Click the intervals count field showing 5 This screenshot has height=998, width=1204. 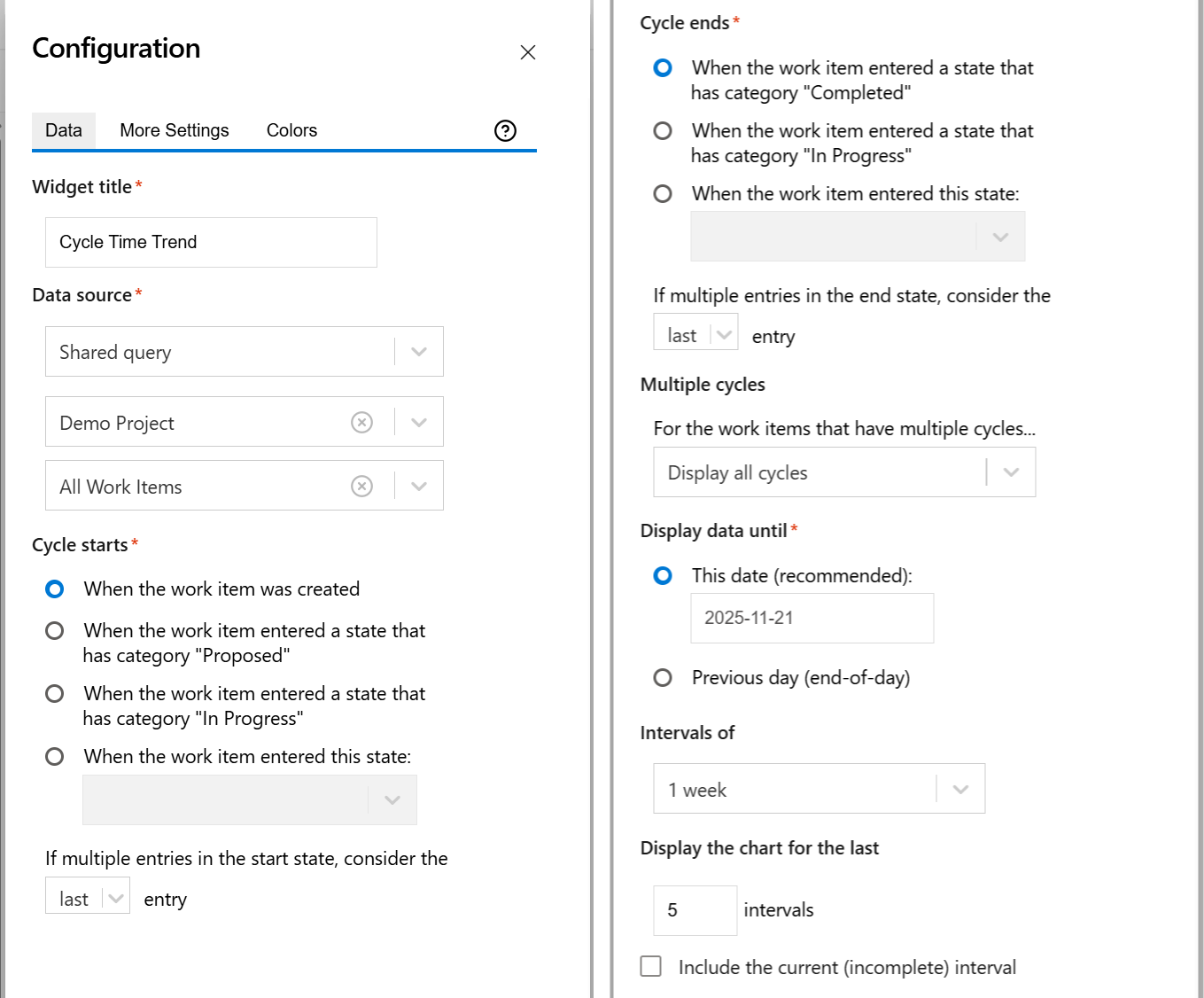click(695, 910)
